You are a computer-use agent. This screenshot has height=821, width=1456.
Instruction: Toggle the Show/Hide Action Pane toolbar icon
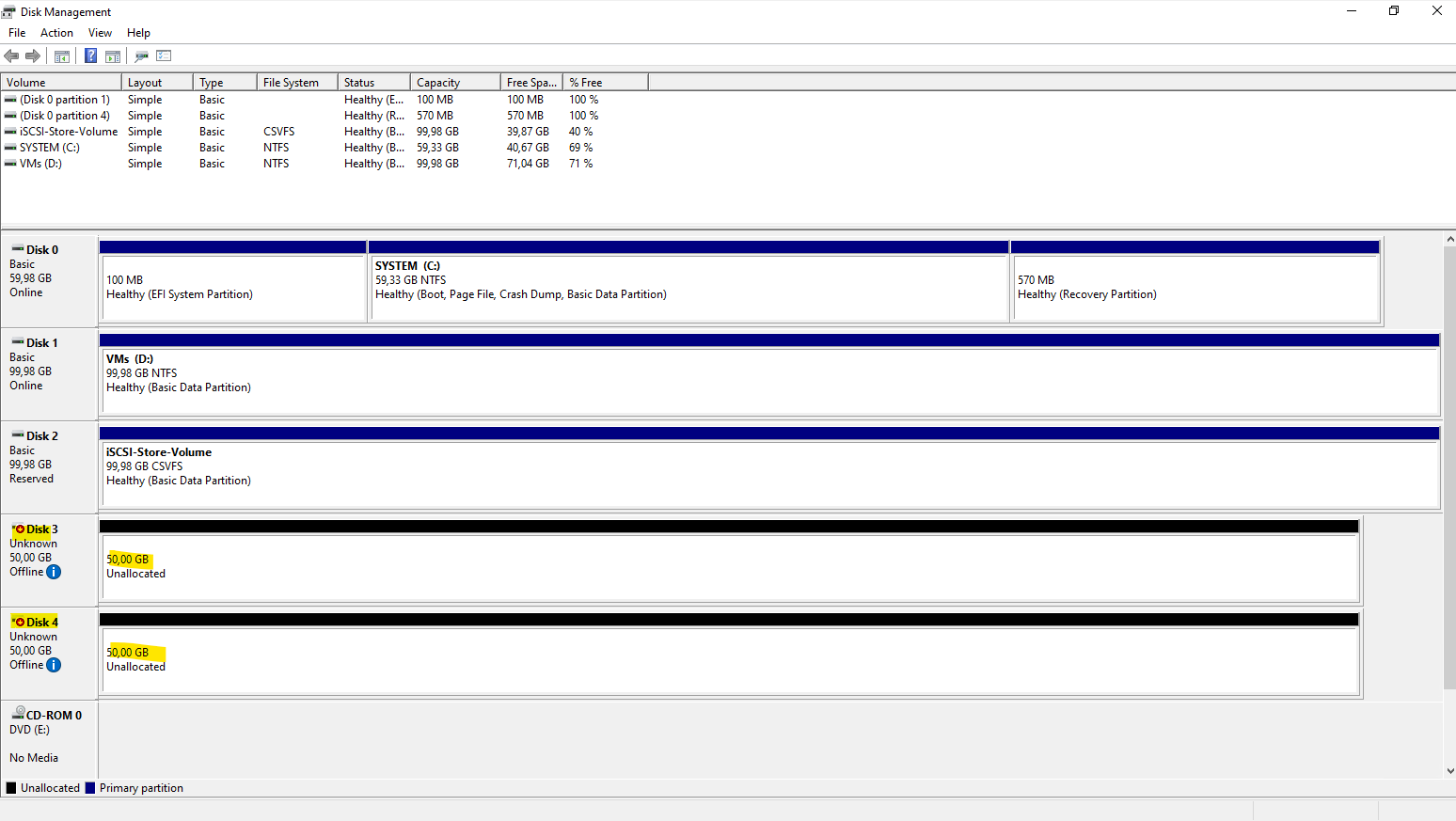(113, 56)
